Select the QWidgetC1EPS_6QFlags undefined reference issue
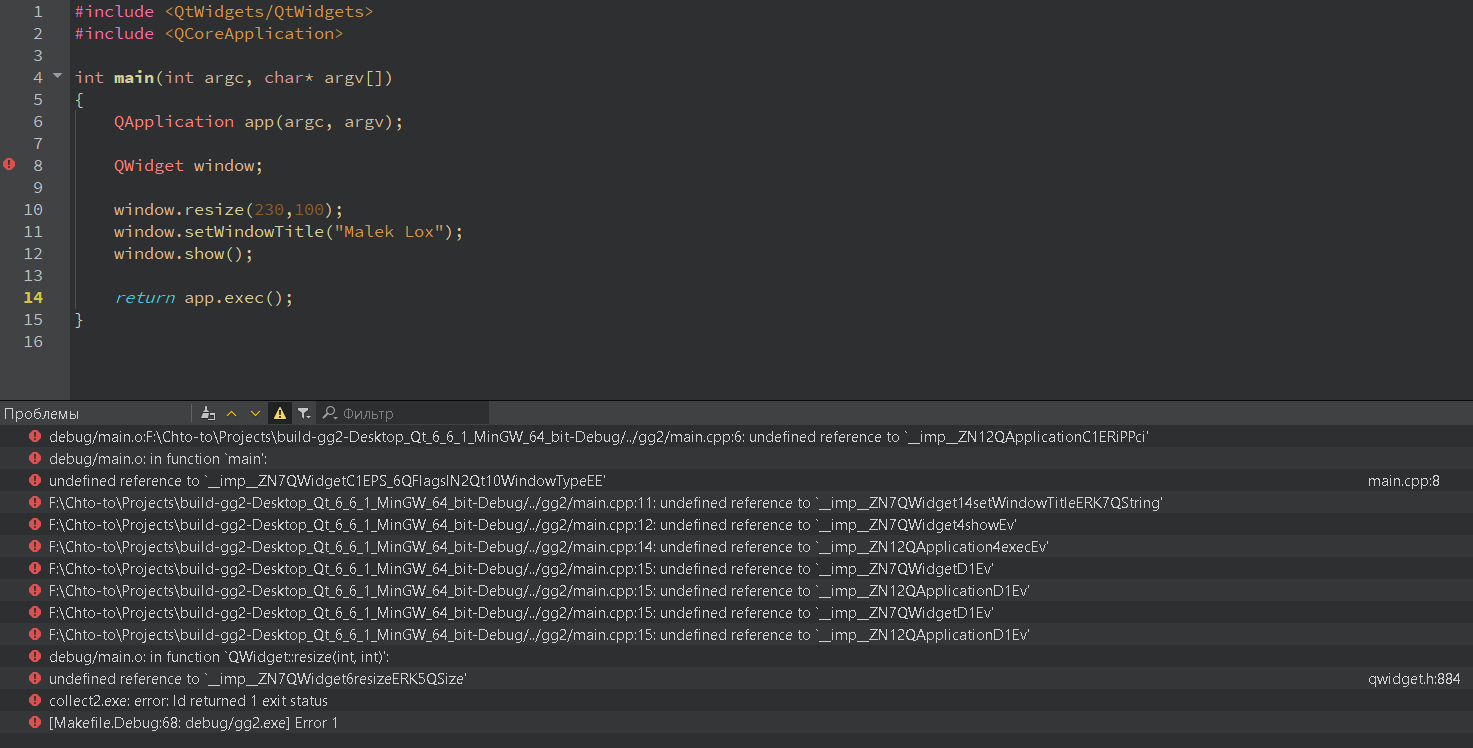 click(x=736, y=481)
